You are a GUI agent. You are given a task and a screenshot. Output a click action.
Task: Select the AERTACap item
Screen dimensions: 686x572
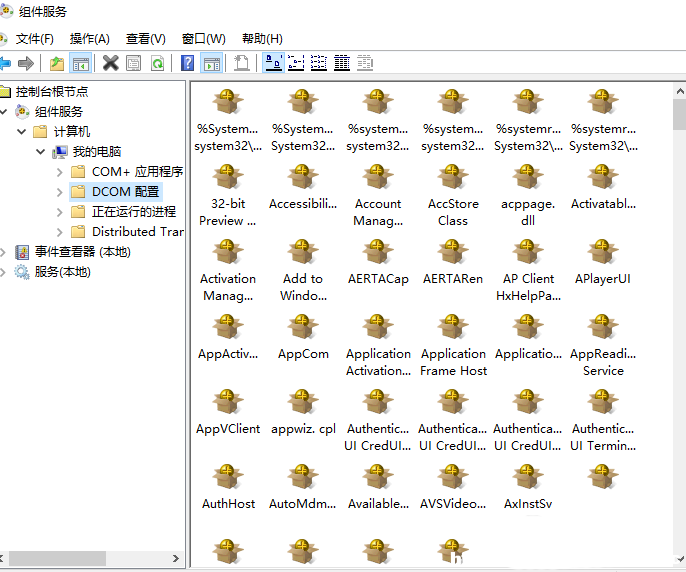click(378, 262)
